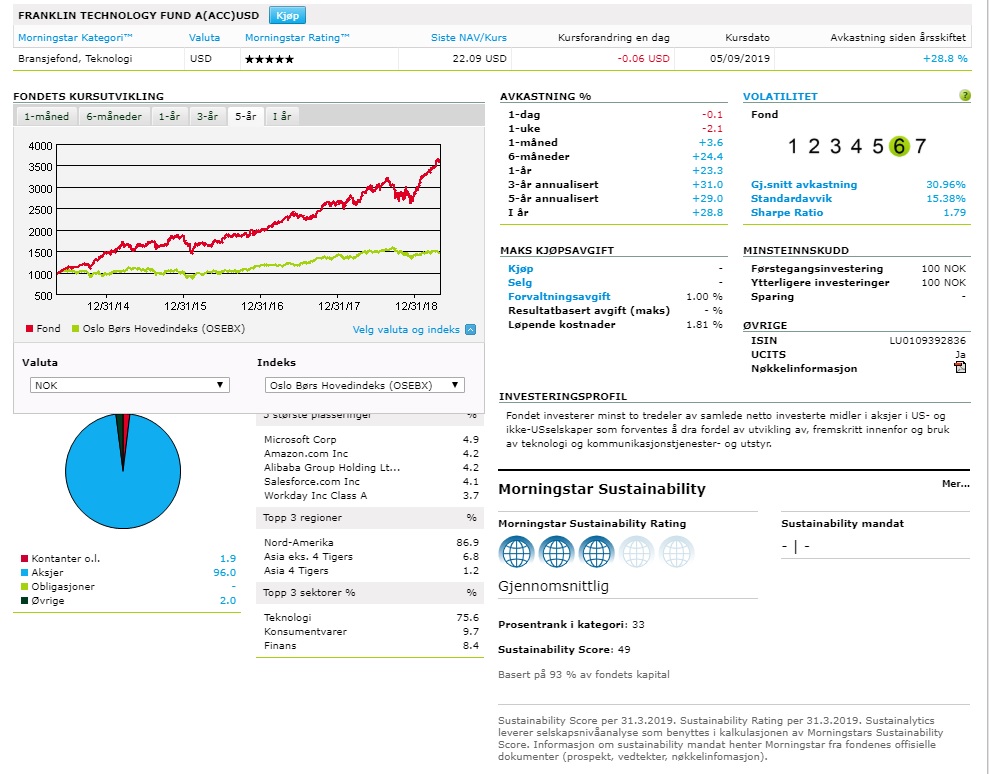This screenshot has height=774, width=989.
Task: Click the green Obligasjoner legend swatch
Action: coord(25,587)
